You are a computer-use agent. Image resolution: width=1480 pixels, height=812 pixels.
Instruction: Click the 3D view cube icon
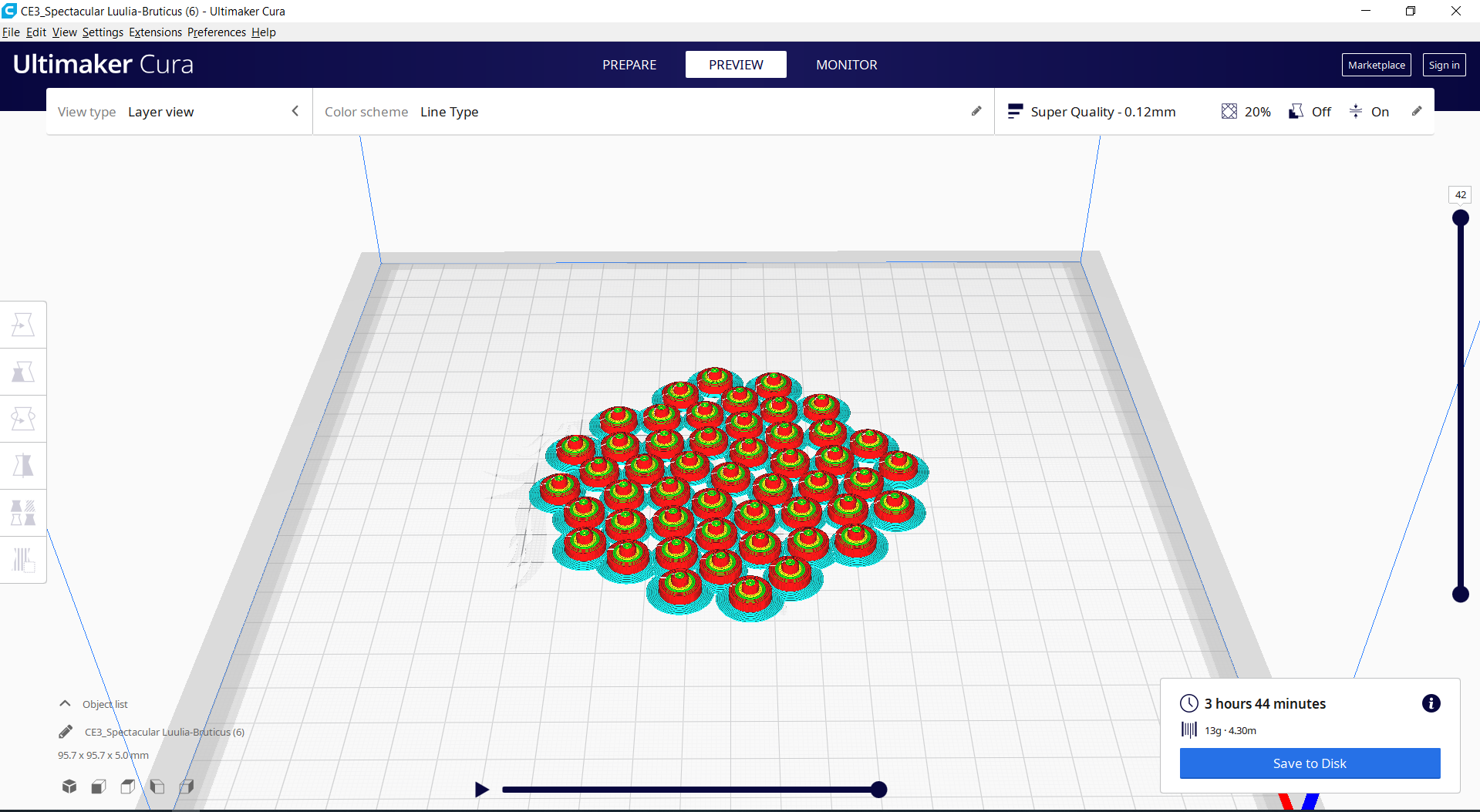(x=69, y=786)
